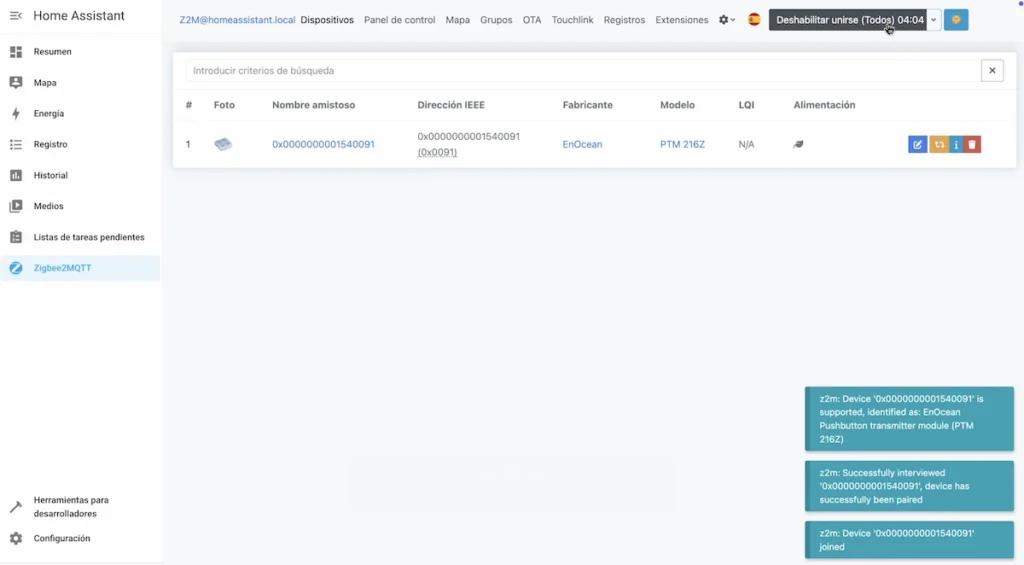This screenshot has width=1024, height=565.
Task: Click the 0x0000000001540091 friendly name link
Action: pyautogui.click(x=323, y=144)
